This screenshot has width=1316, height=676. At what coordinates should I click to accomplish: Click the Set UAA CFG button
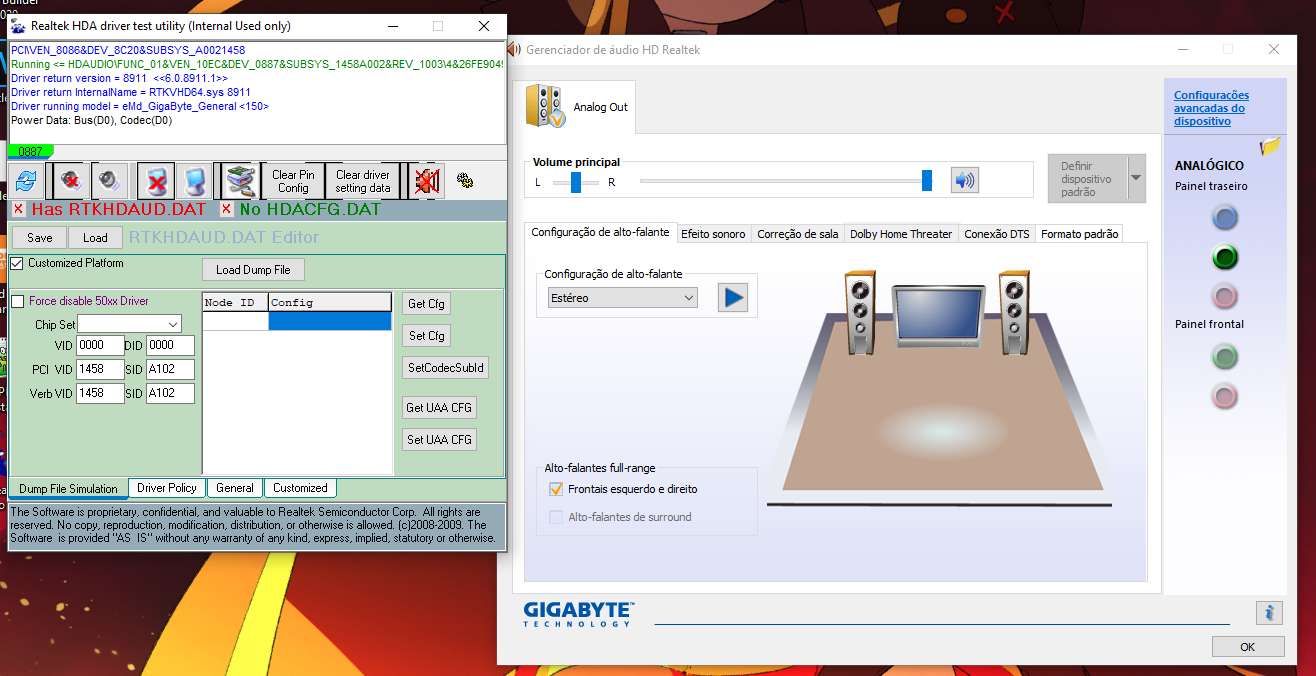point(439,440)
